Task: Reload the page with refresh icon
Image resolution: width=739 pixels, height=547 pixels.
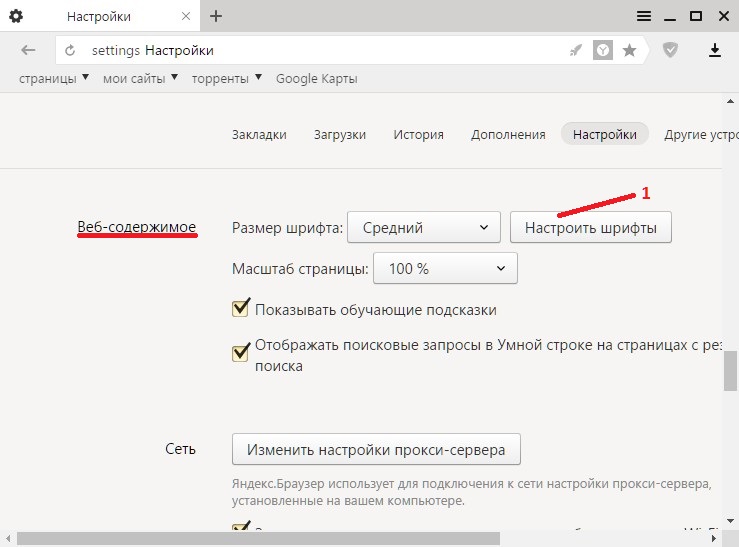Action: pos(70,50)
